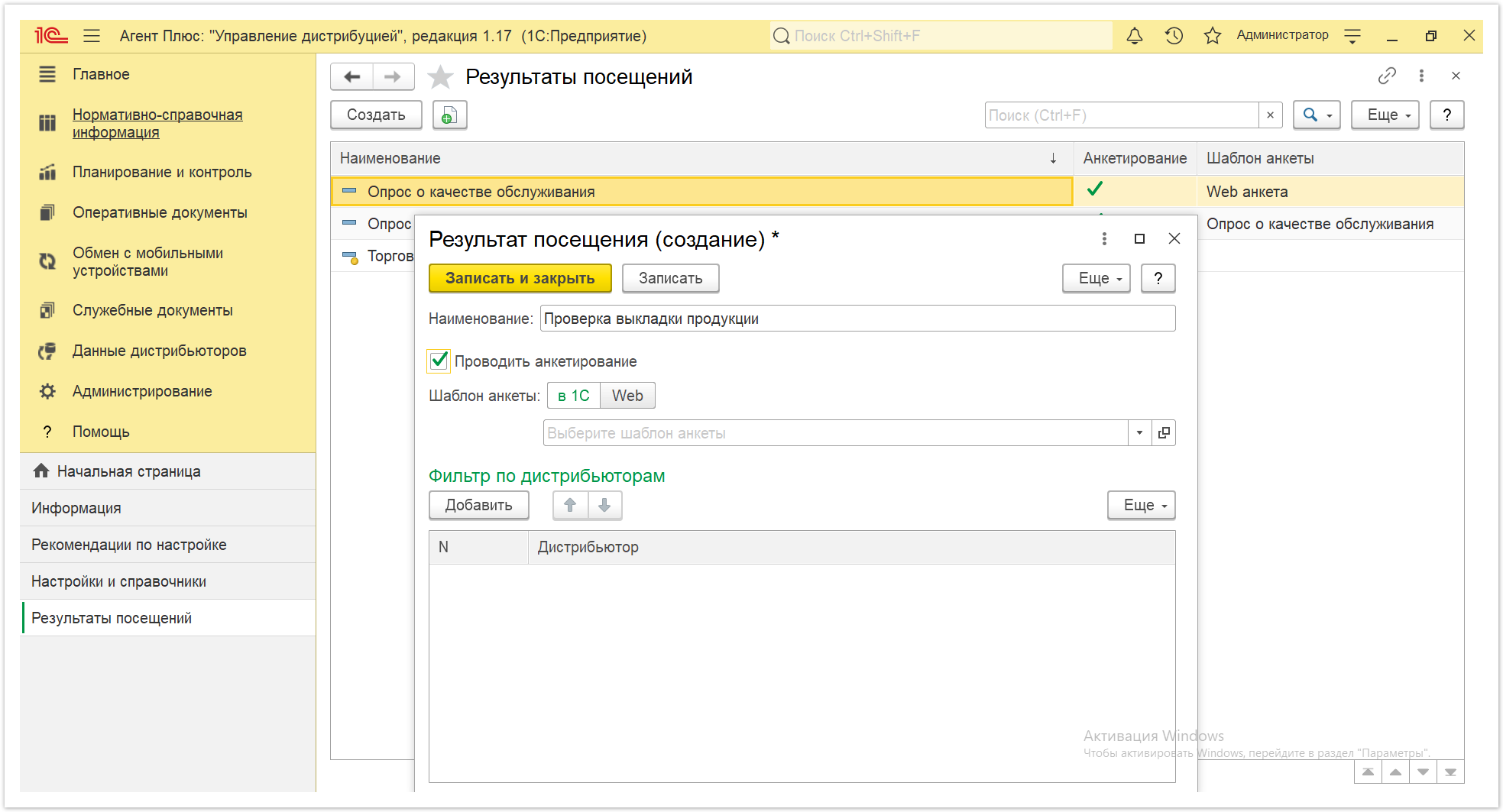Click Записать и закрыть button

(520, 278)
